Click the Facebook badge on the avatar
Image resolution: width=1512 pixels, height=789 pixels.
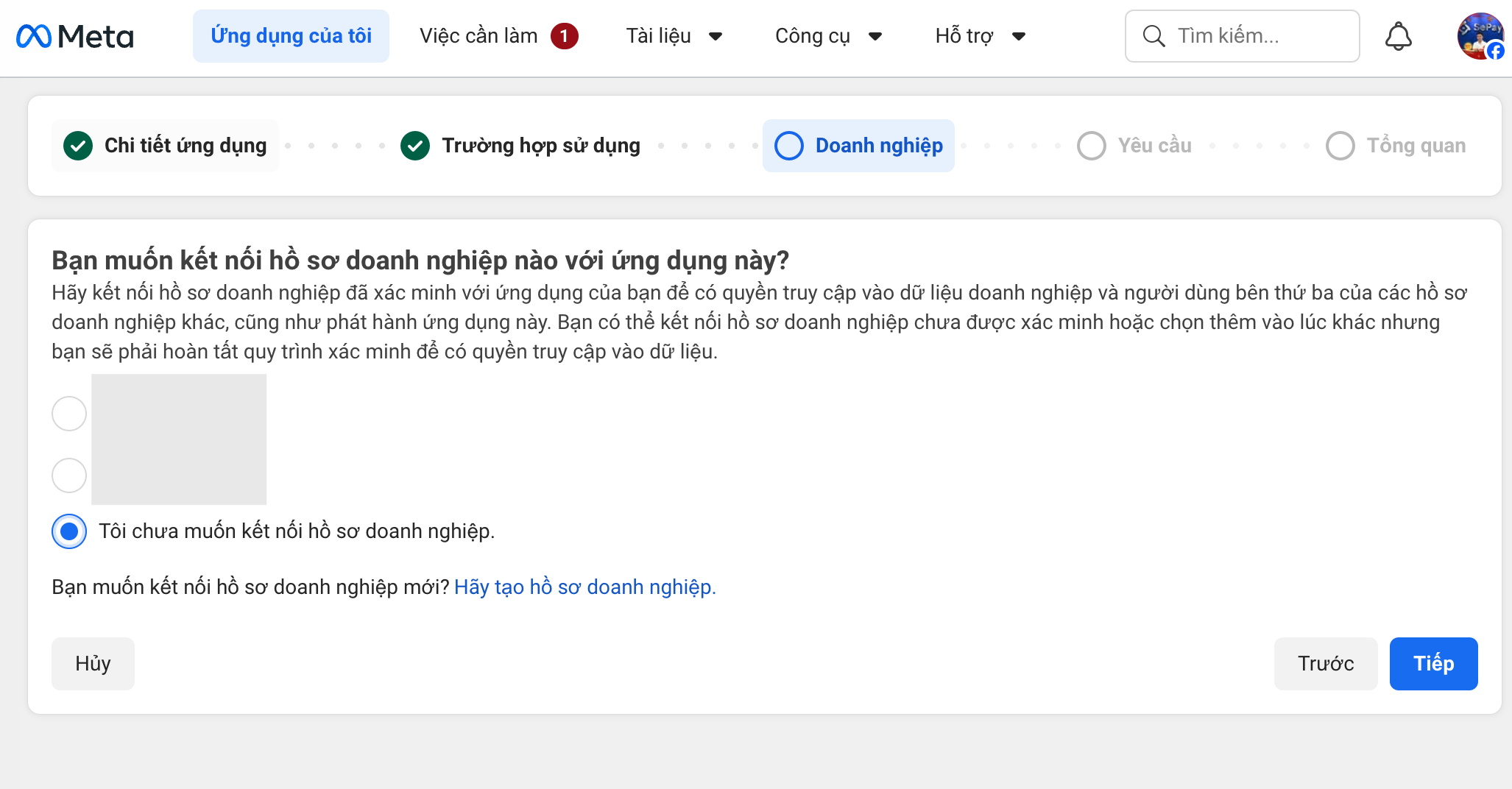[x=1497, y=52]
